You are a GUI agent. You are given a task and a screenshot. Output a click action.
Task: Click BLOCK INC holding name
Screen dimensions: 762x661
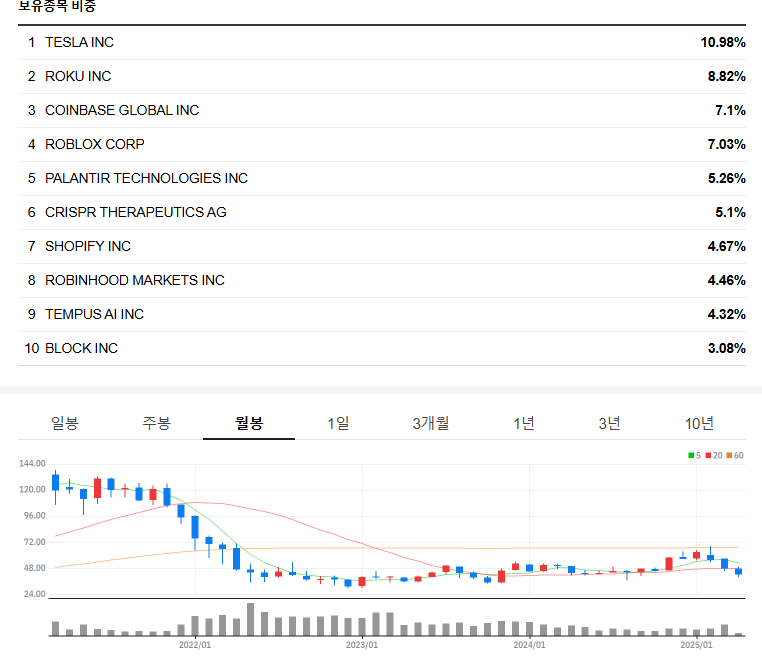coord(82,348)
